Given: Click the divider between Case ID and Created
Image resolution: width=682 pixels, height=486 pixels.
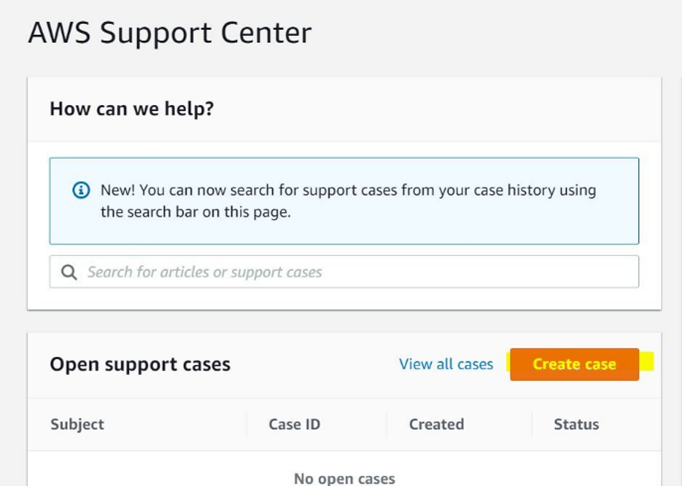Looking at the screenshot, I should 387,424.
